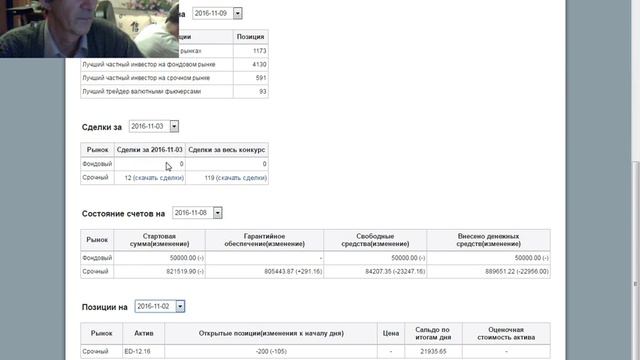Click position value 591
The image size is (640, 360).
click(261, 78)
